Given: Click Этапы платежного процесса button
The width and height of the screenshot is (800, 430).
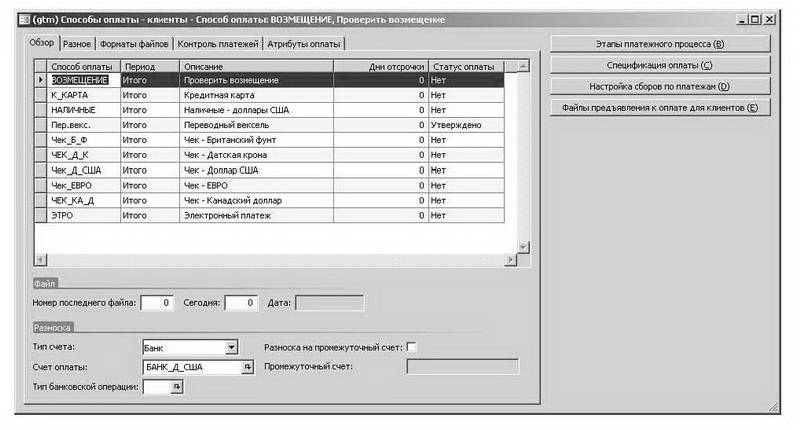Looking at the screenshot, I should (x=660, y=44).
